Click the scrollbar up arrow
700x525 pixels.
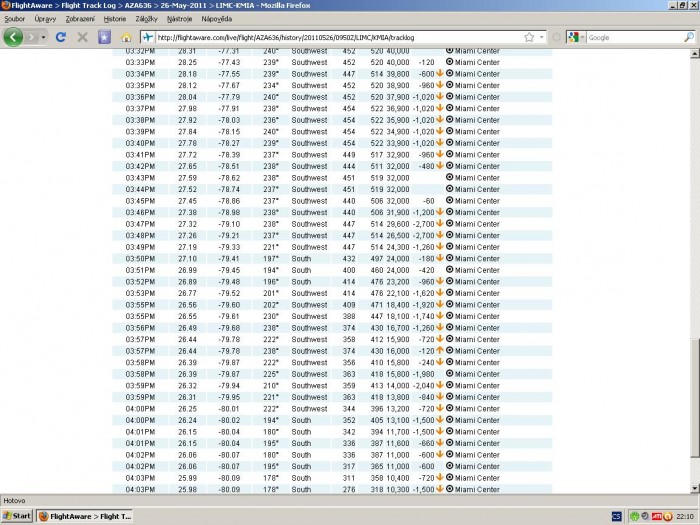point(695,54)
